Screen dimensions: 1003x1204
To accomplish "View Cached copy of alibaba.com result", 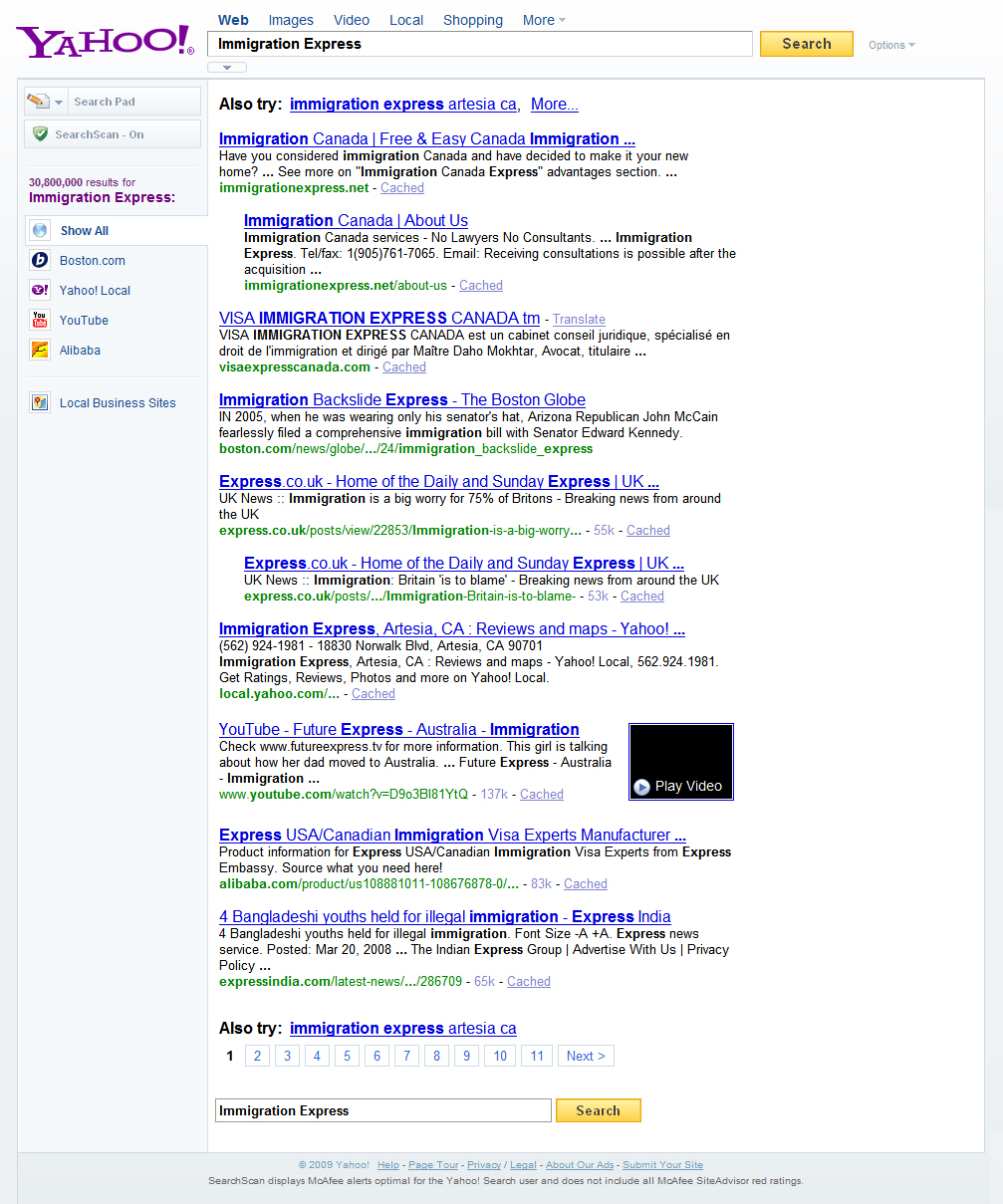I will coord(586,884).
